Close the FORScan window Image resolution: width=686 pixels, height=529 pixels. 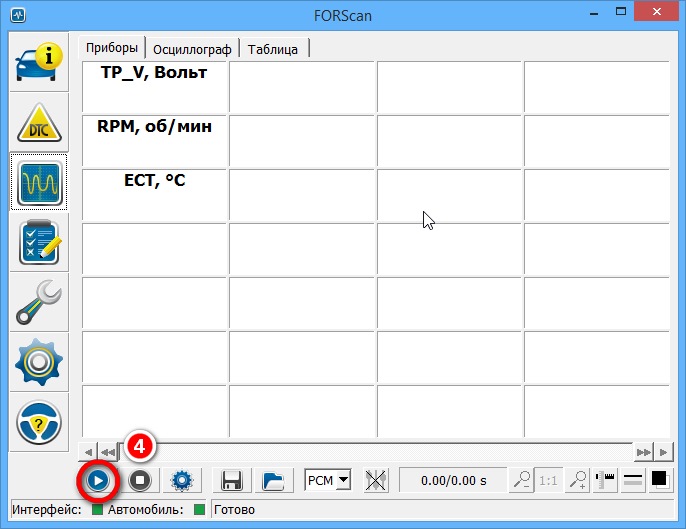pos(656,12)
